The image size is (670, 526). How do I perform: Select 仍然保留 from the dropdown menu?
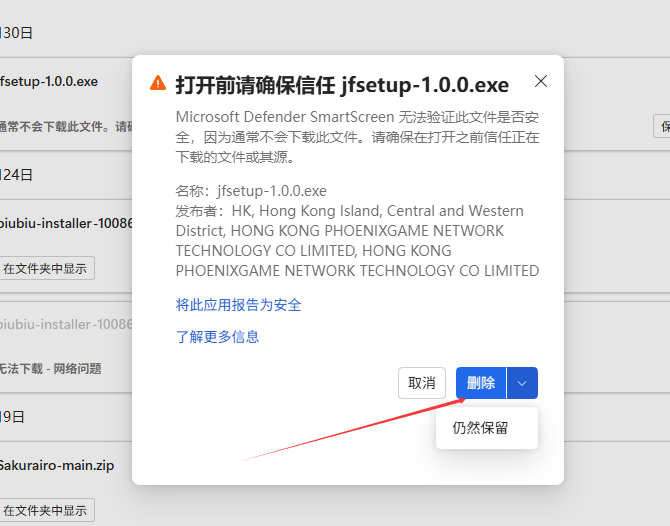(487, 428)
